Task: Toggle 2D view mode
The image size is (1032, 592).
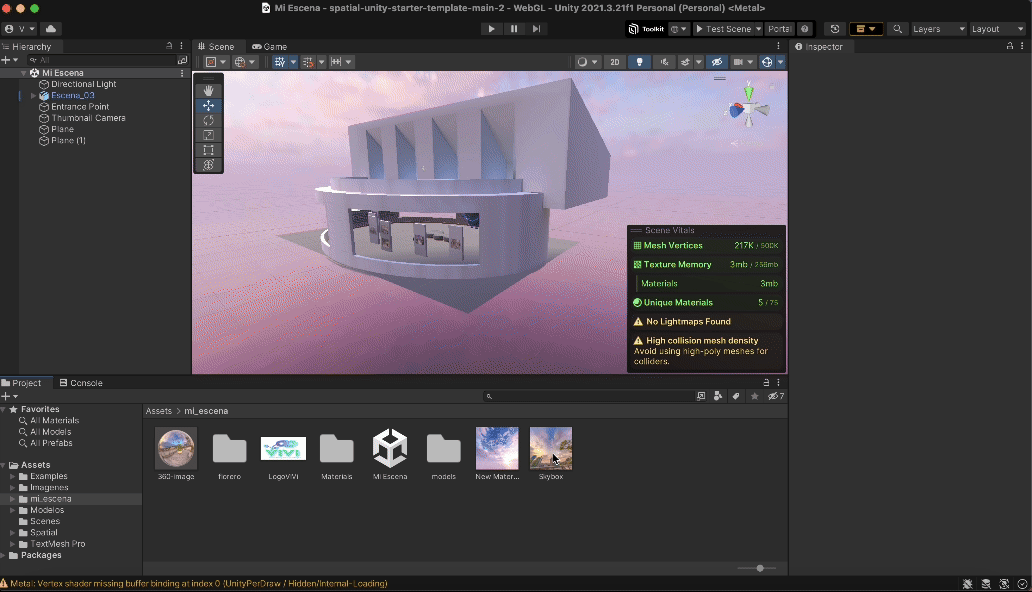Action: [x=615, y=62]
